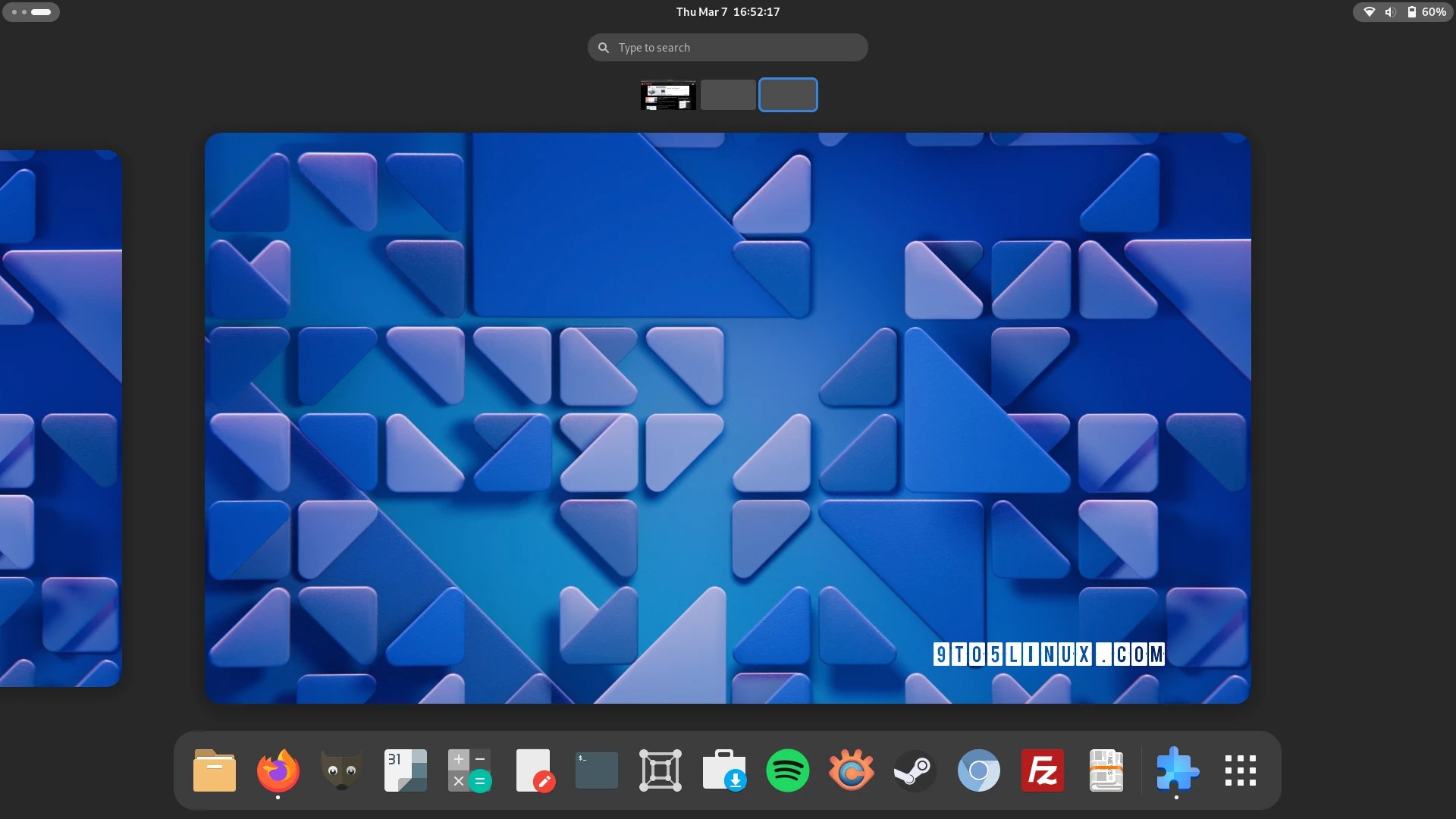Screen dimensions: 1456x819
Task: Open the clock and calendar menu
Action: coord(728,11)
